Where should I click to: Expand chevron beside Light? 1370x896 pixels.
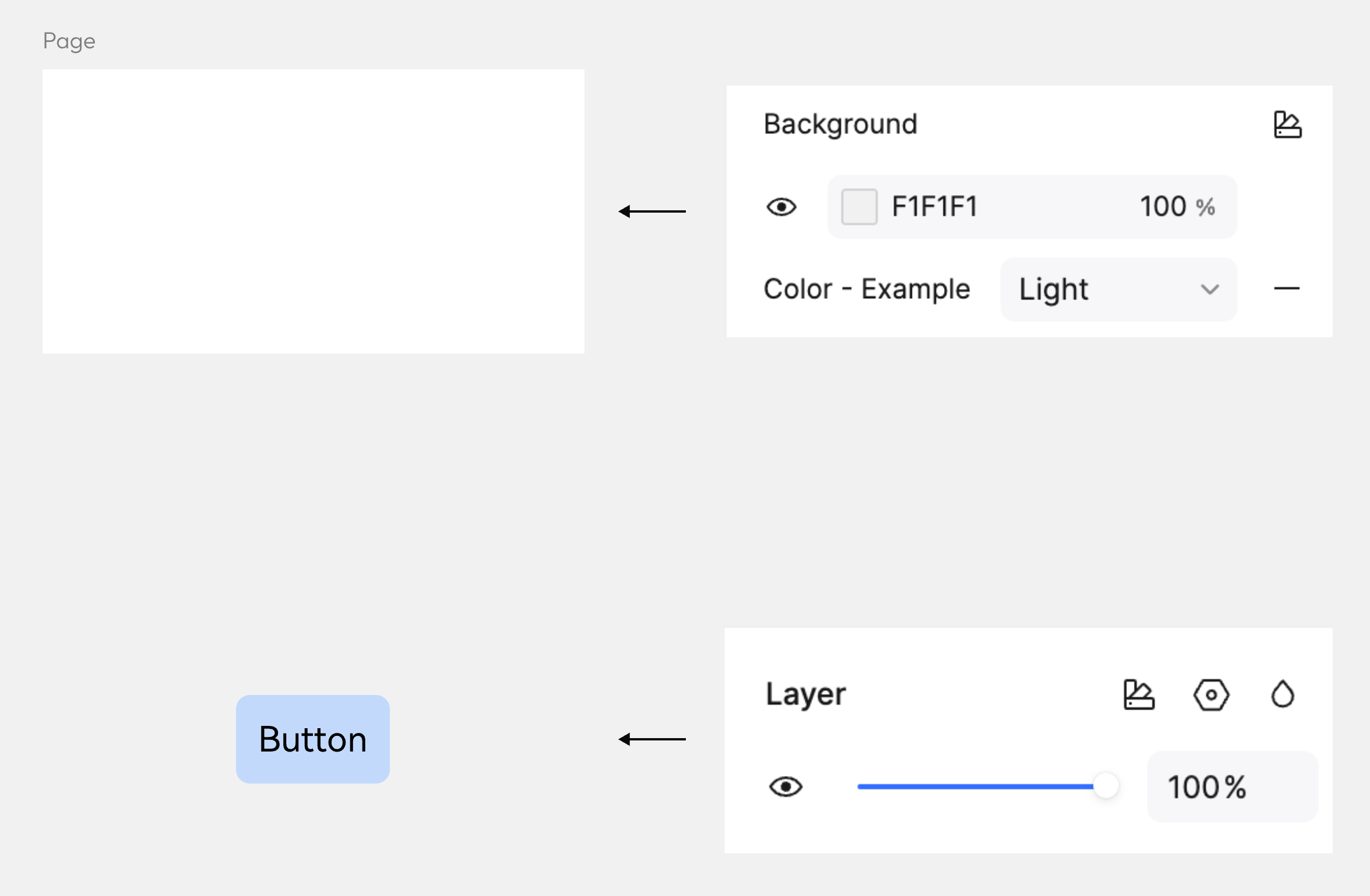(1210, 290)
